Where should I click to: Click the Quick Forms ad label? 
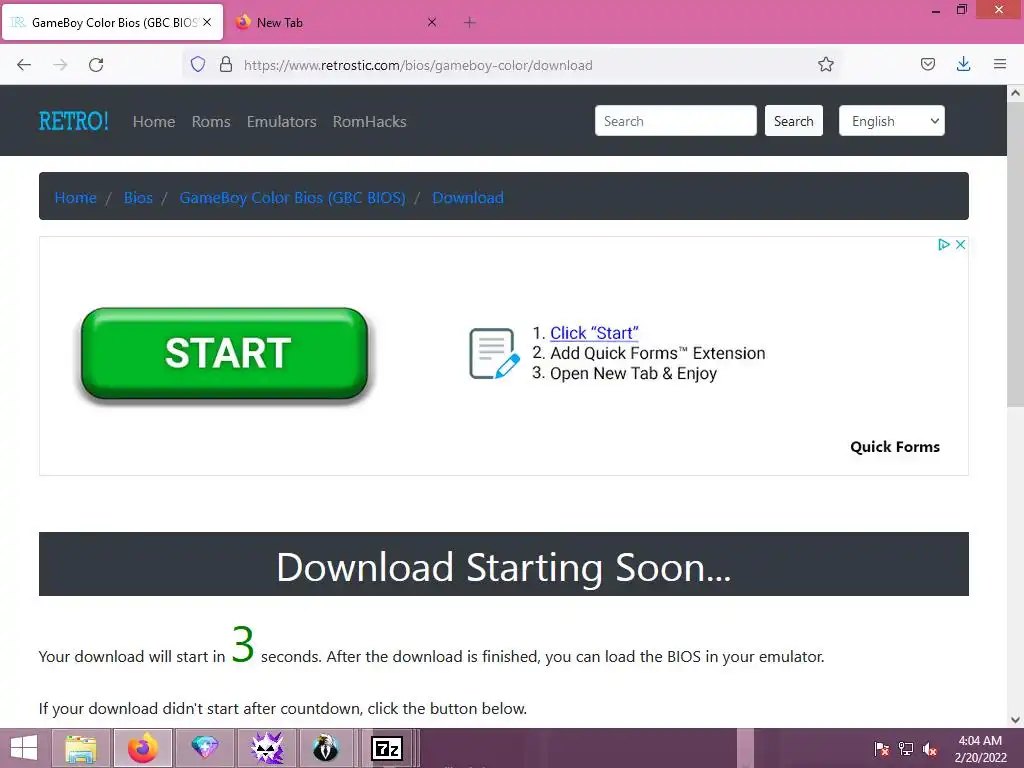[895, 447]
